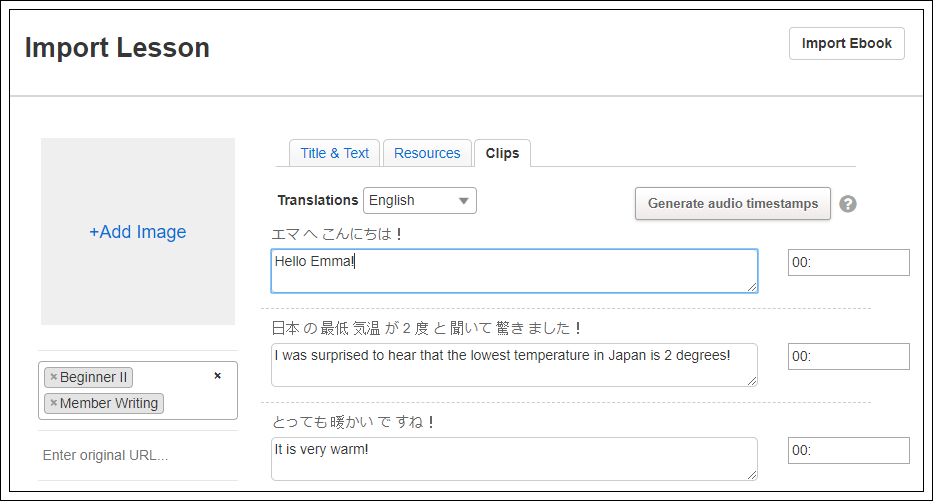Click the help question mark icon
Viewport: 933px width, 501px height.
coord(848,204)
